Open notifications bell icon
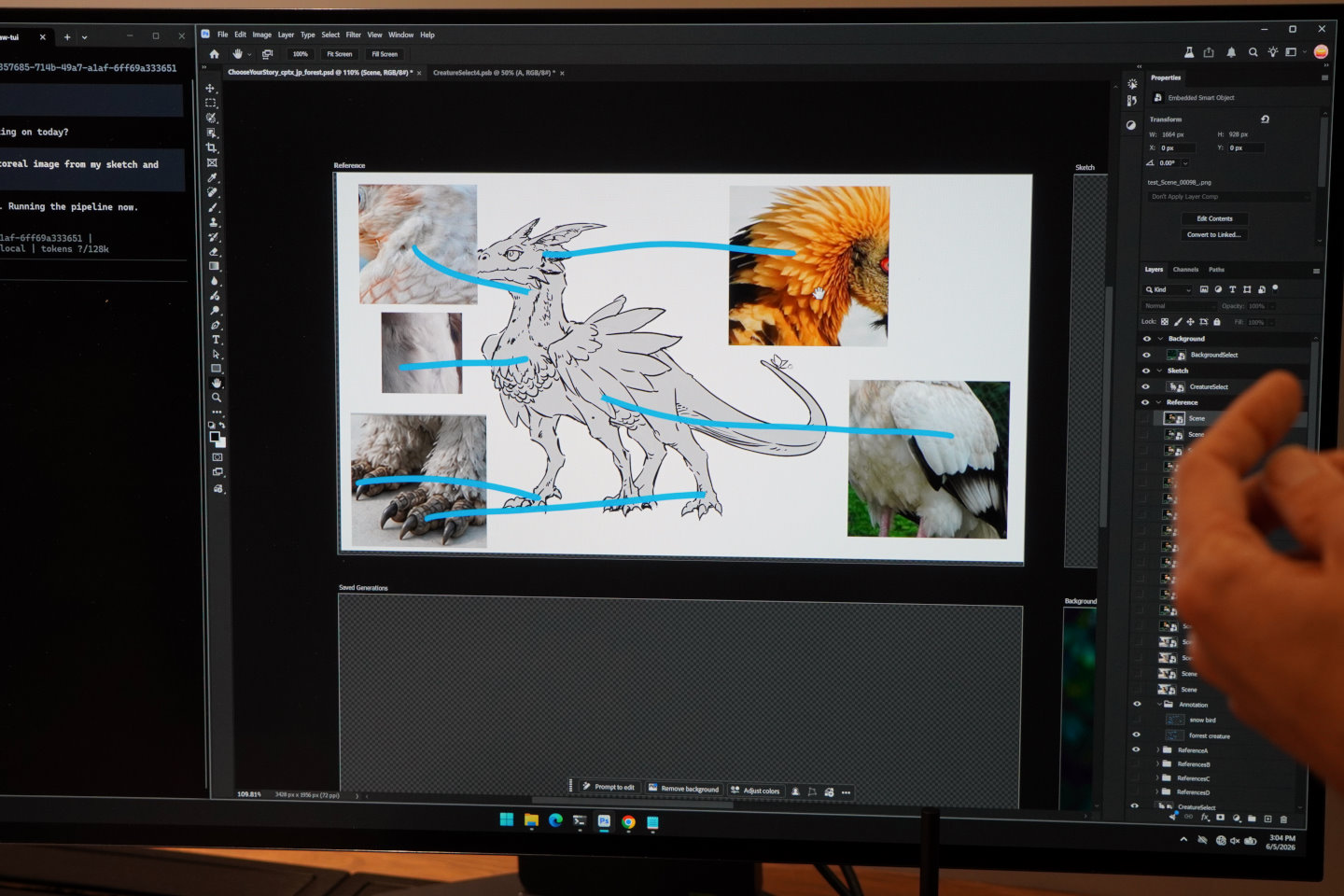This screenshot has width=1344, height=896. [x=1231, y=52]
